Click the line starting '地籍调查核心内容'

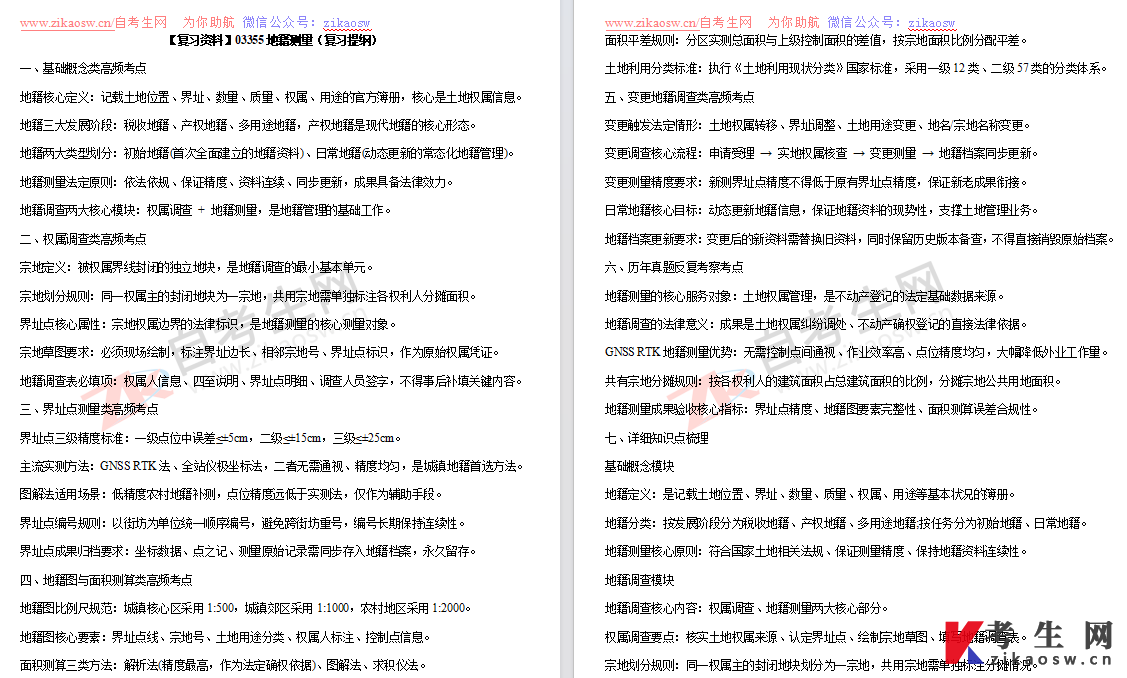pyautogui.click(x=747, y=608)
